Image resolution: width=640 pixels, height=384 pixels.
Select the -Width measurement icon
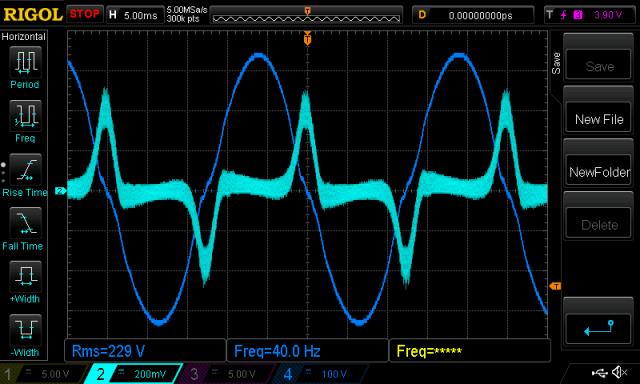25,330
